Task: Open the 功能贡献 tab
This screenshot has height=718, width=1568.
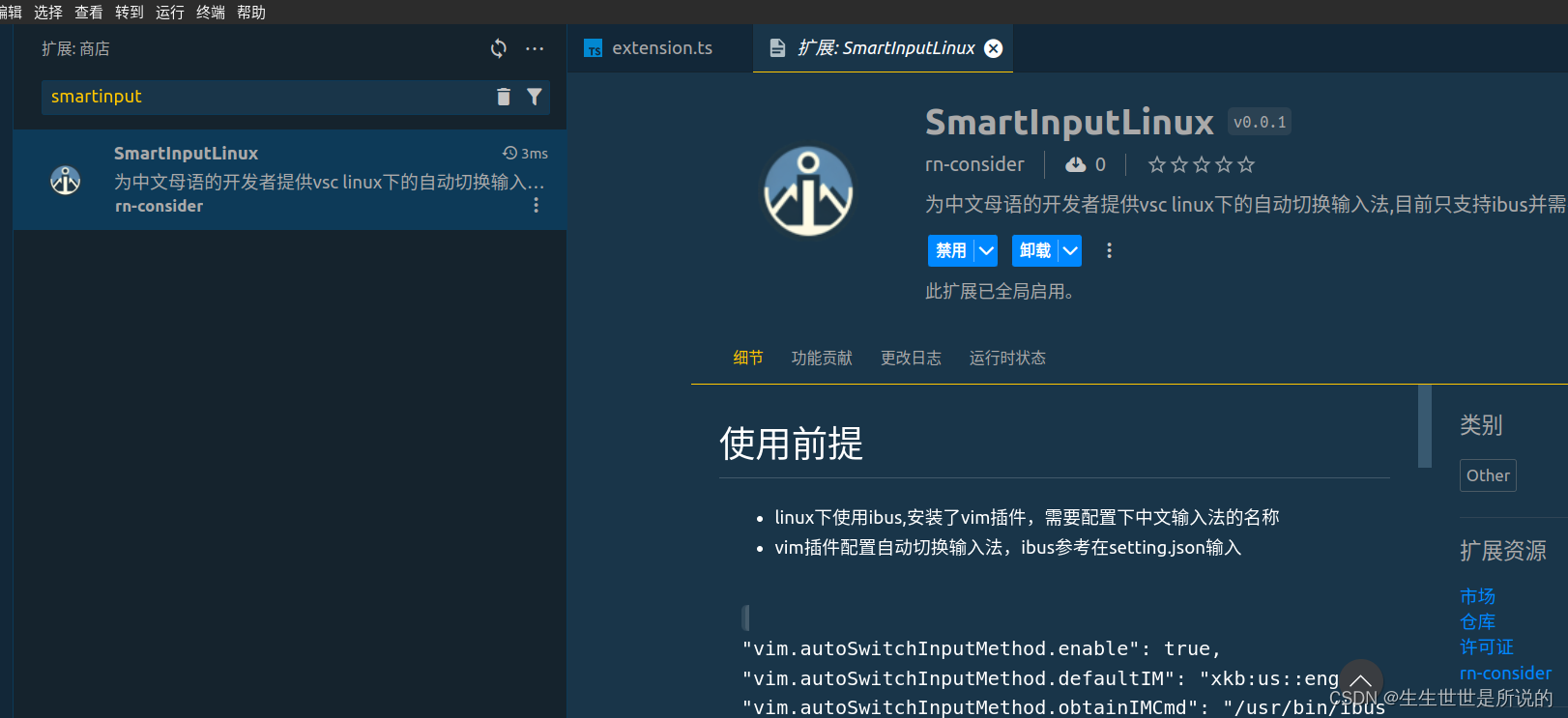Action: (822, 358)
